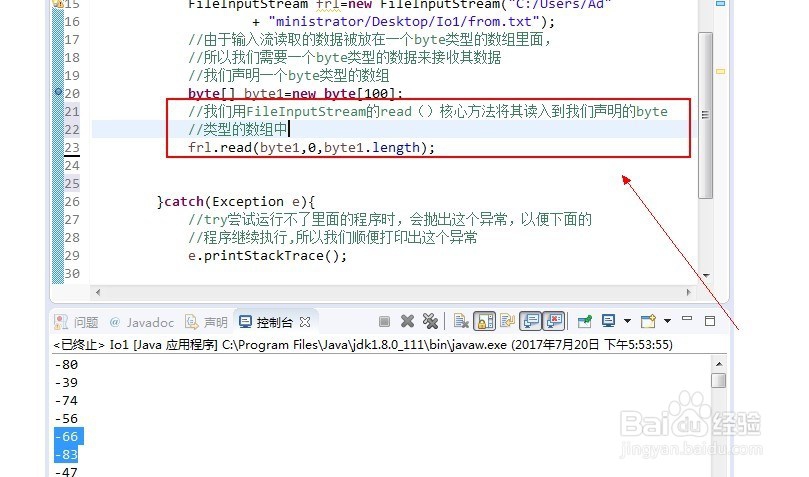
Task: Maximize the console panel
Action: (710, 321)
